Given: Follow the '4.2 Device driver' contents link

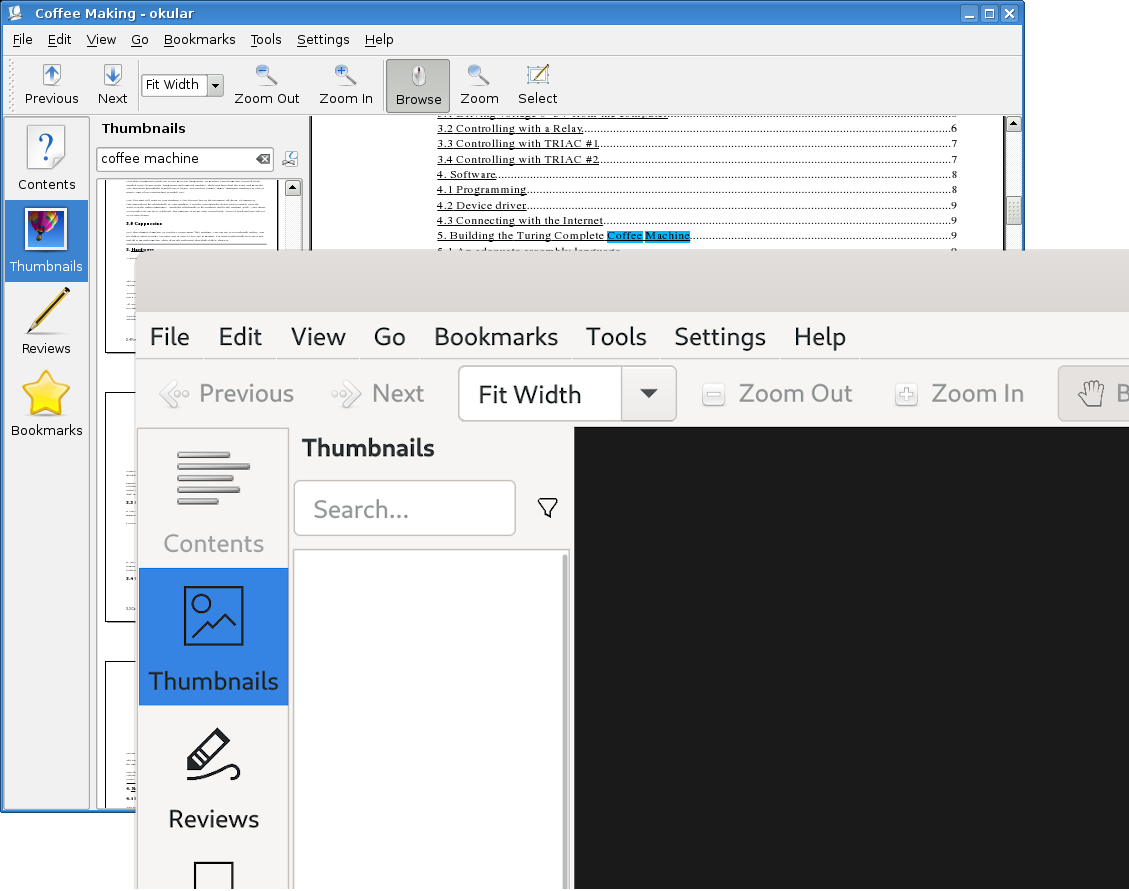Looking at the screenshot, I should pyautogui.click(x=481, y=205).
